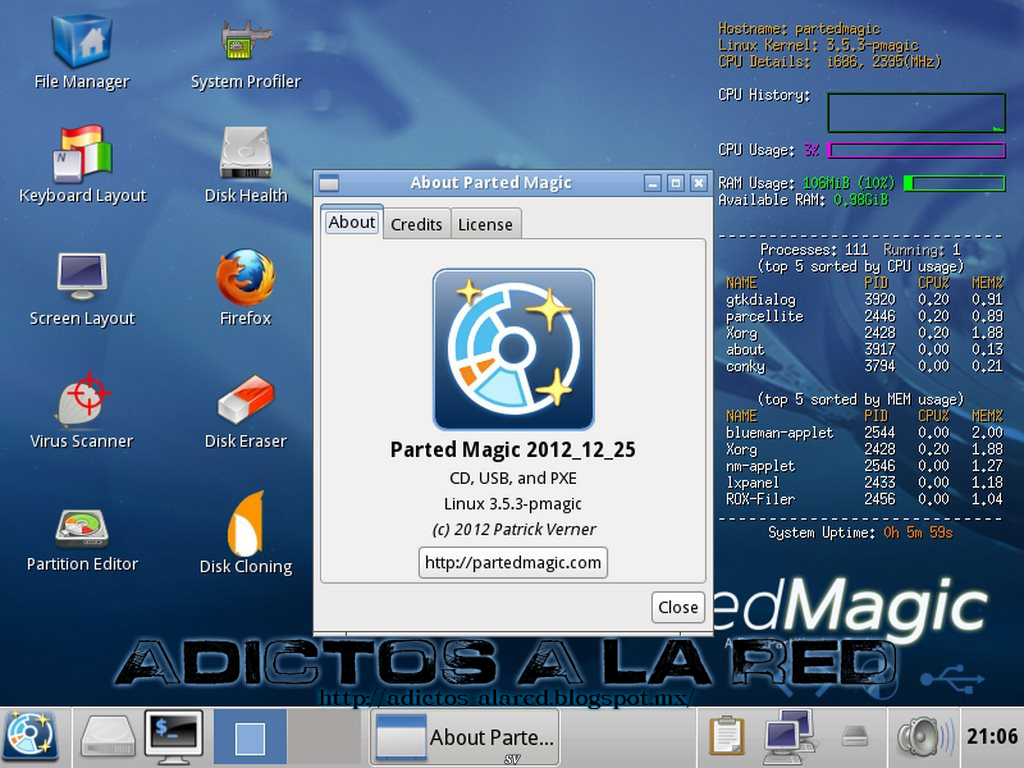Click the 'CD, USB, and PXE' text
1024x768 pixels.
click(x=513, y=479)
